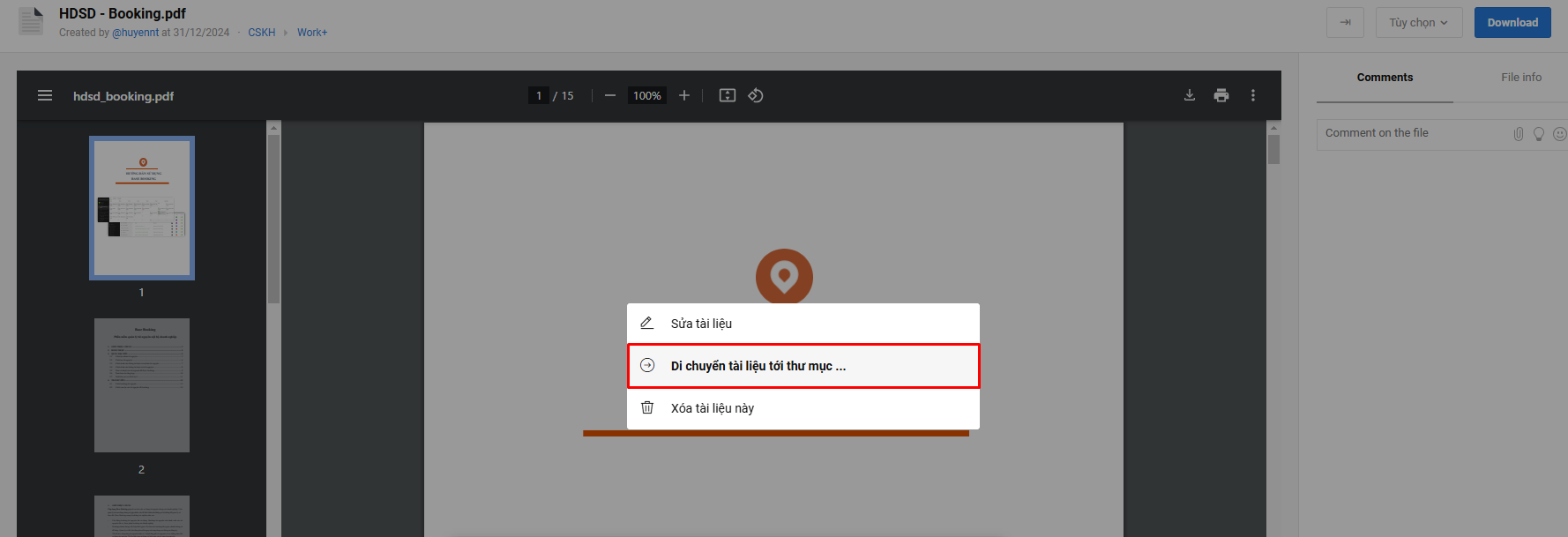
Task: Select page 1 thumbnail
Action: [x=142, y=208]
